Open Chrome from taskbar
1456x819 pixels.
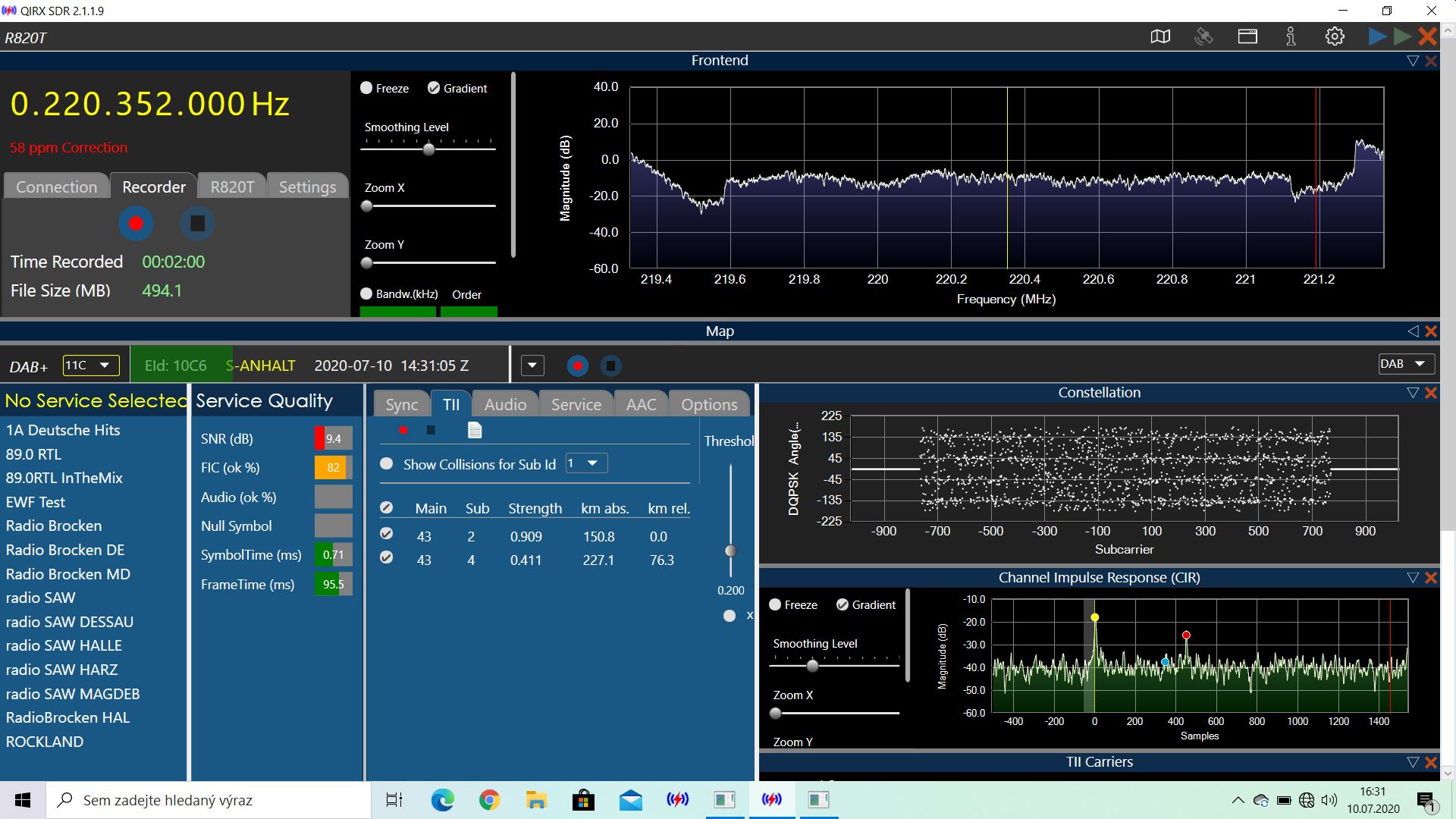click(x=489, y=800)
